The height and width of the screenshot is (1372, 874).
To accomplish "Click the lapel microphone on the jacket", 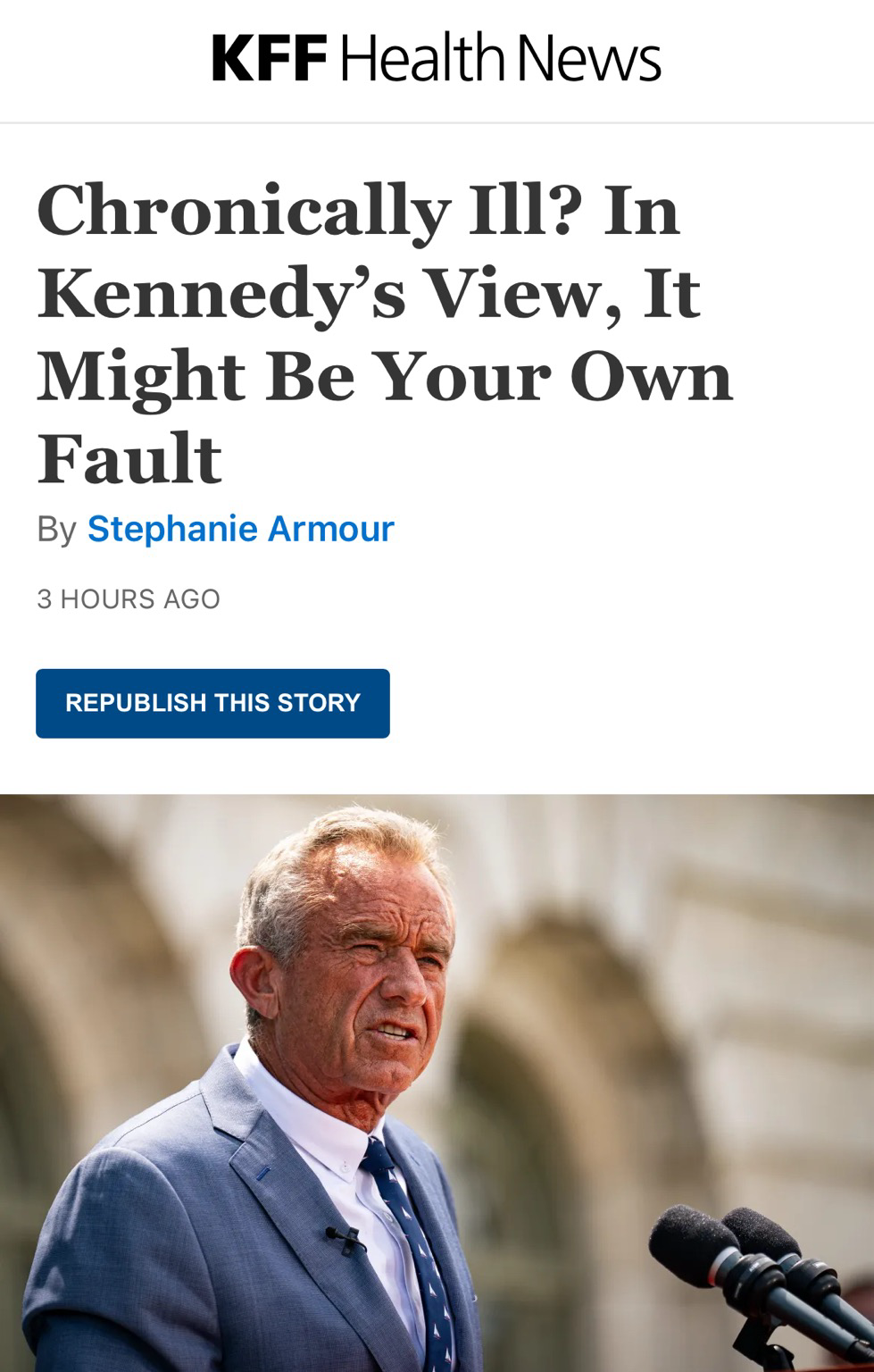I will pyautogui.click(x=345, y=1237).
